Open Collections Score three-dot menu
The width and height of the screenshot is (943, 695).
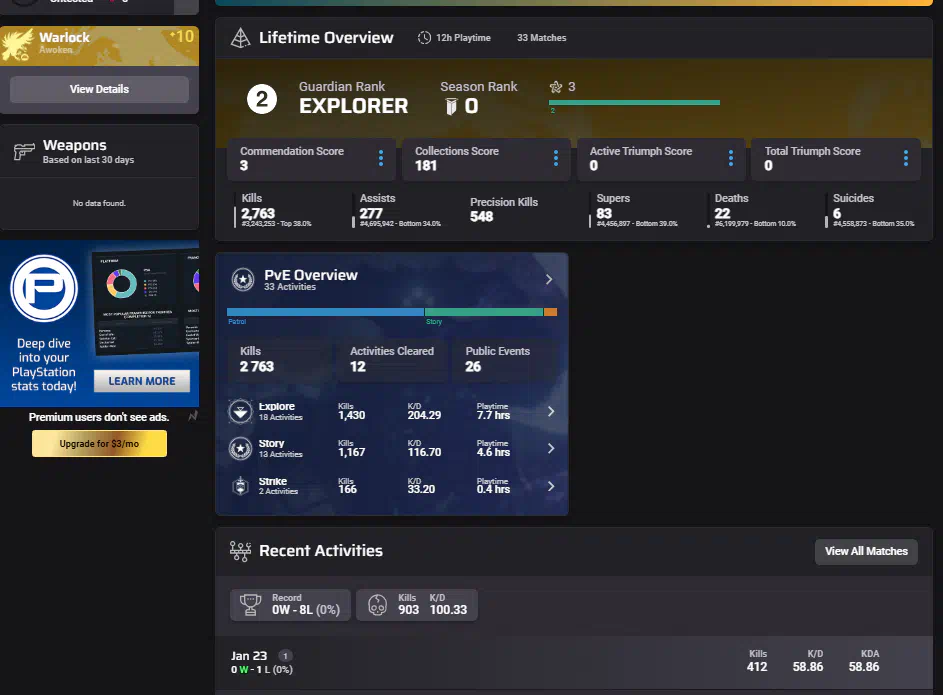(556, 158)
